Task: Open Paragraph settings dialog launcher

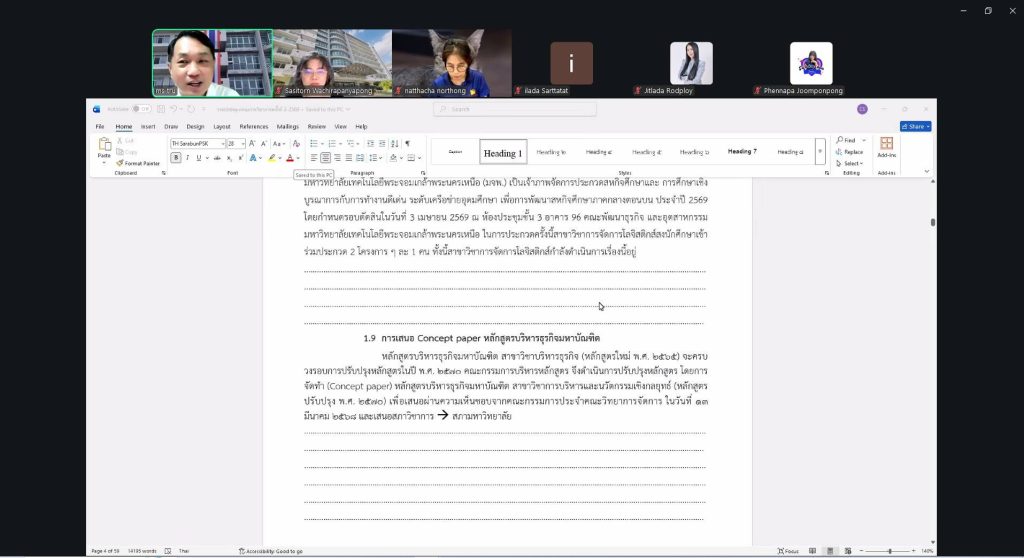Action: click(423, 173)
